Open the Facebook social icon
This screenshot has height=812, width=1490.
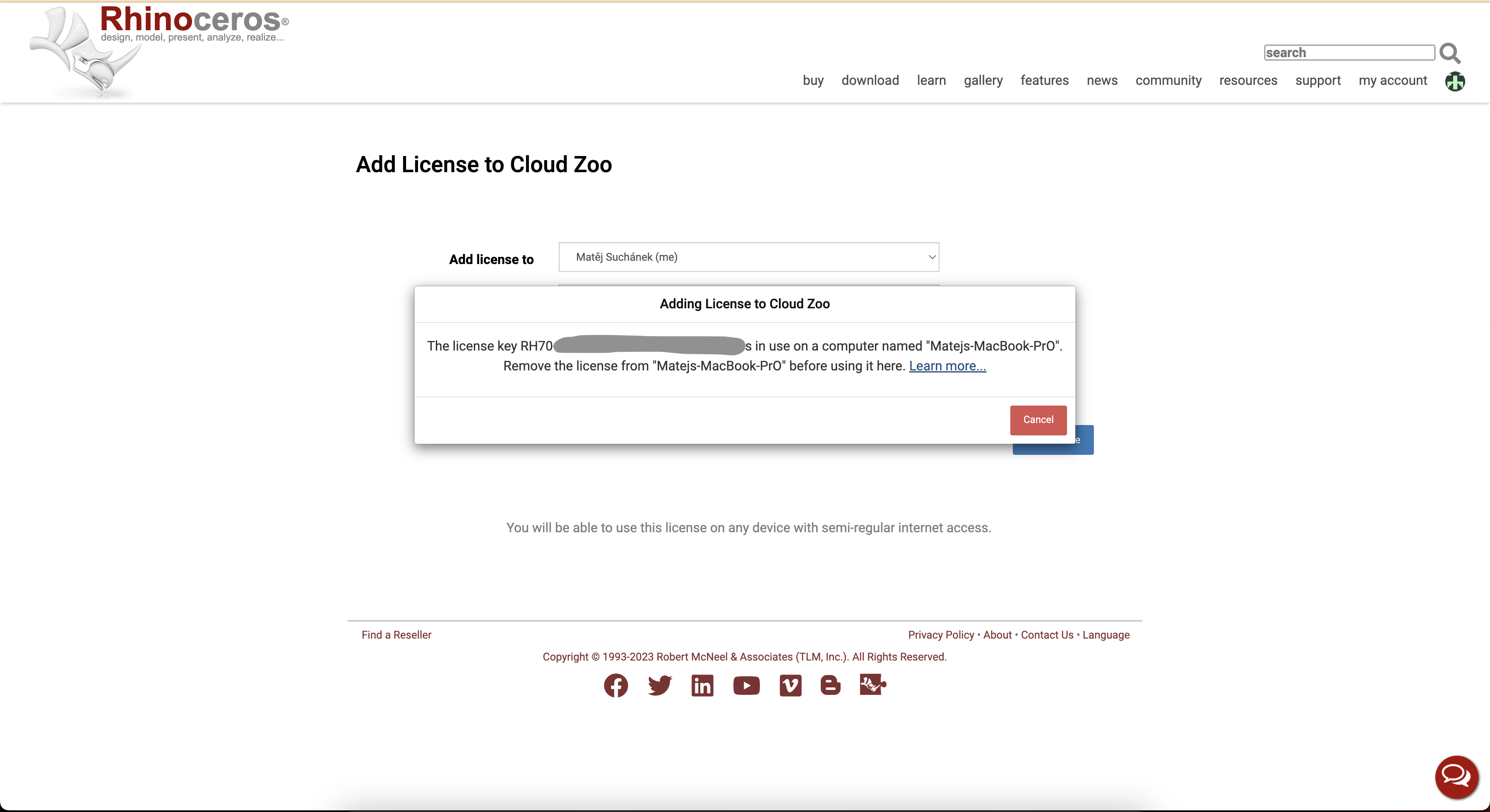[x=616, y=686]
